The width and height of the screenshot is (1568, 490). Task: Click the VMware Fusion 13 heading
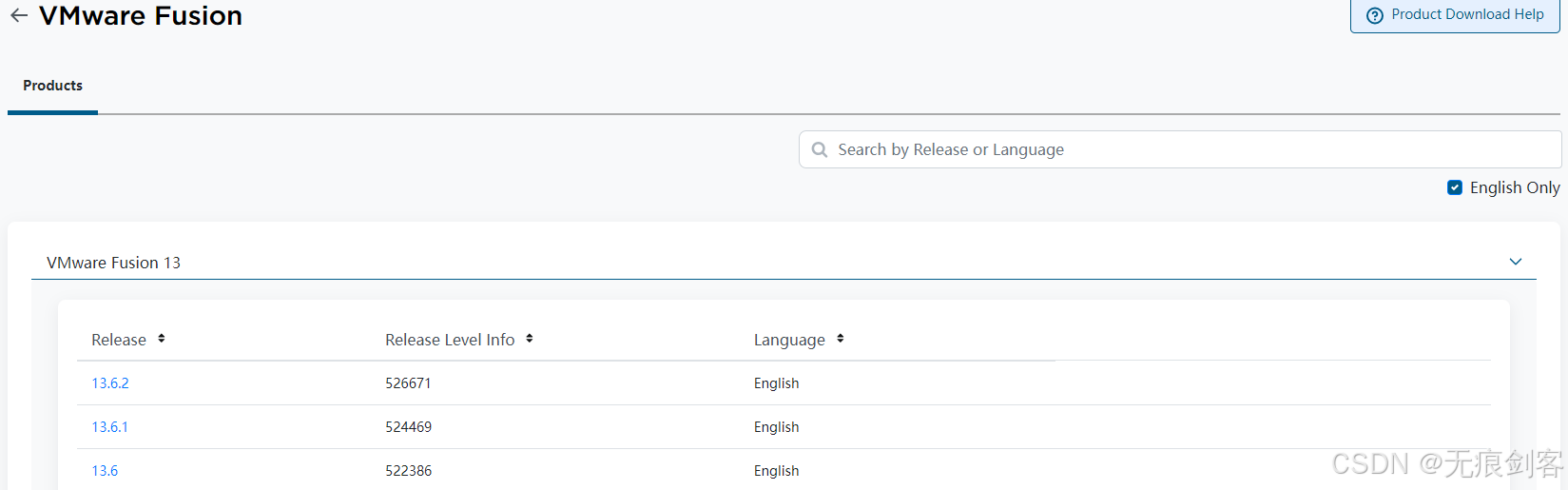[x=113, y=263]
